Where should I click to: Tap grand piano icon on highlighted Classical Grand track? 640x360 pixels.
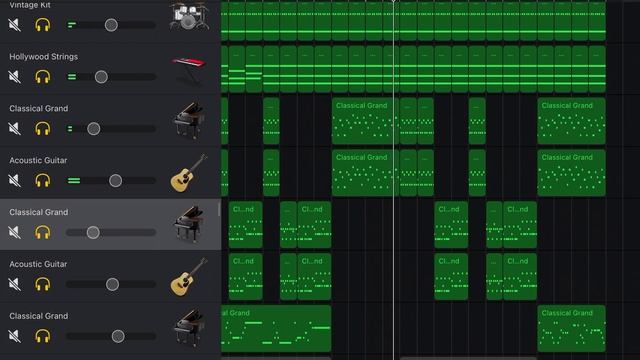point(189,224)
